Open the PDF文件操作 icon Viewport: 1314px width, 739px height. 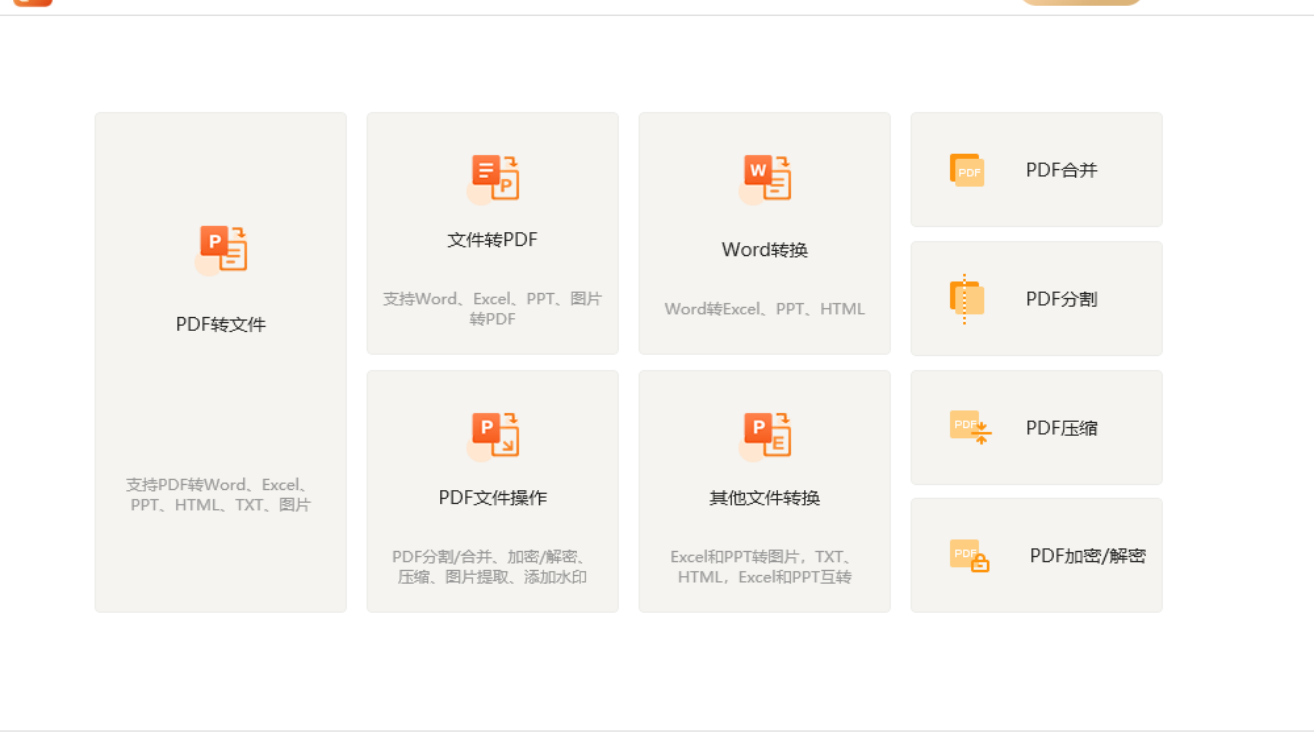pyautogui.click(x=492, y=435)
